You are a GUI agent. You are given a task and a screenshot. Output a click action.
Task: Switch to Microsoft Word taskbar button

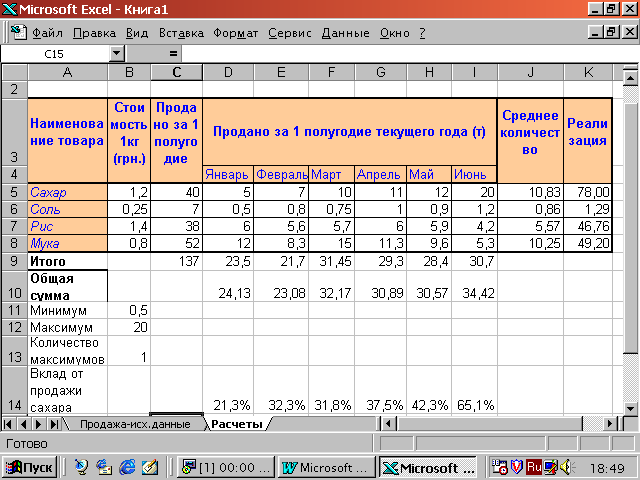click(326, 467)
